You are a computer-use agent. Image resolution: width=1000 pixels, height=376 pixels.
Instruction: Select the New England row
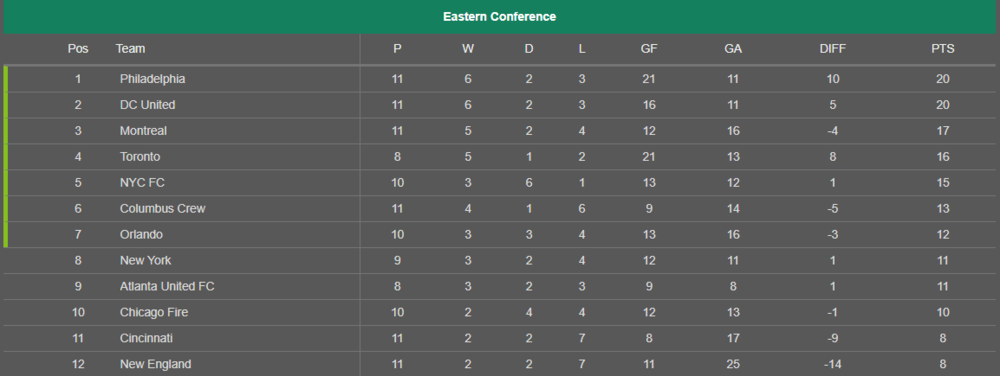[x=499, y=365]
